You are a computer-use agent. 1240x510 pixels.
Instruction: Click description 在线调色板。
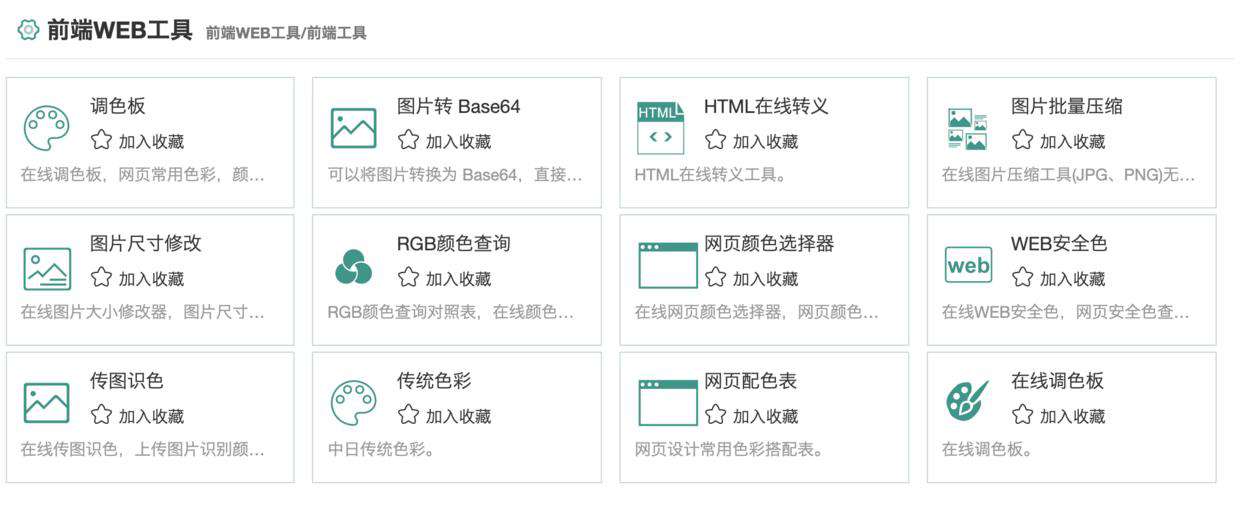click(x=987, y=449)
